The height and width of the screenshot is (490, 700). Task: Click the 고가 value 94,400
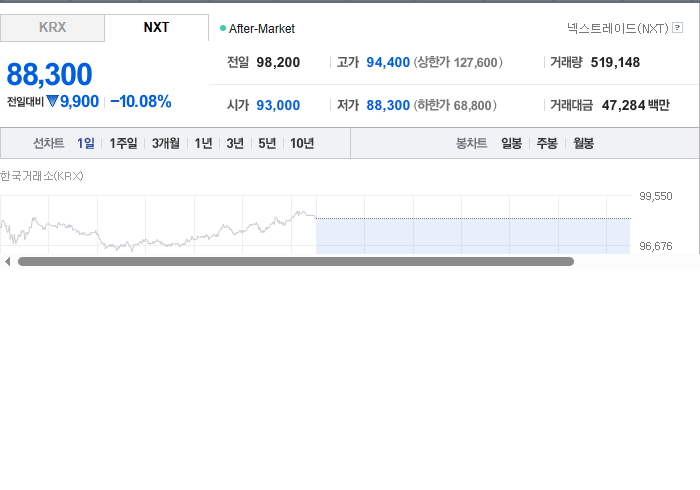pos(388,62)
